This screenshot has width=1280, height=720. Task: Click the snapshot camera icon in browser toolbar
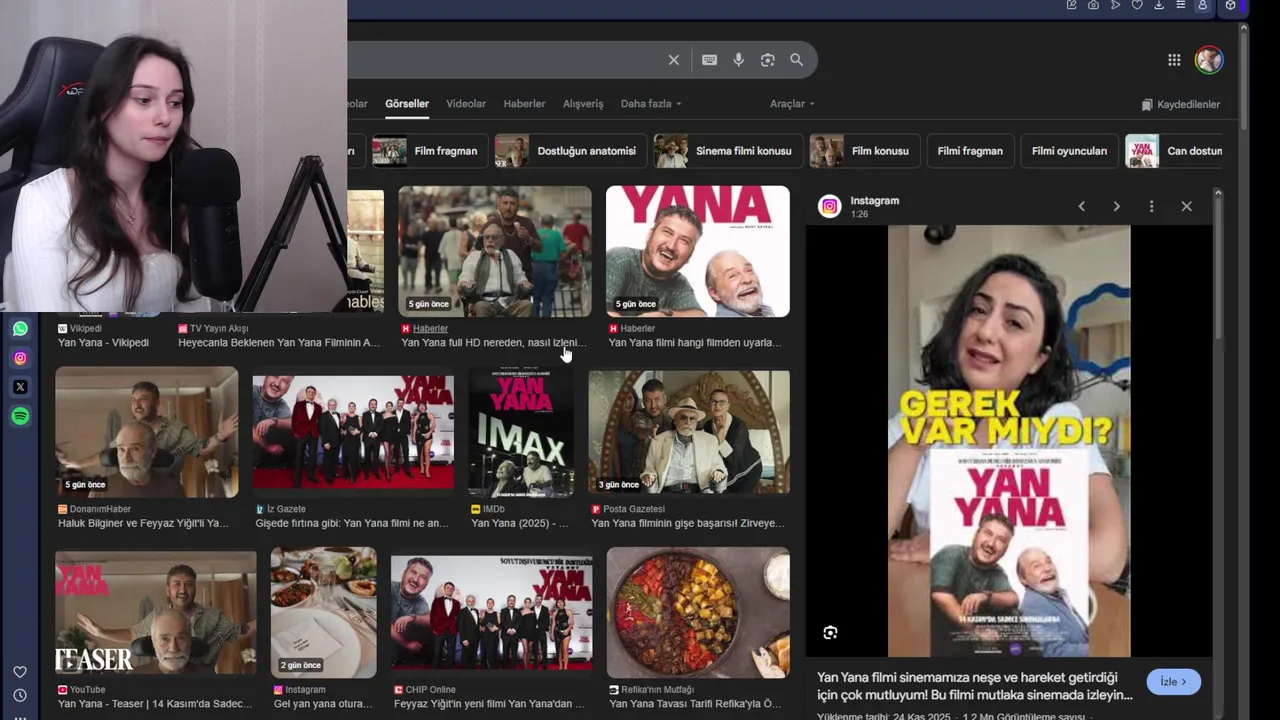pyautogui.click(x=1093, y=5)
